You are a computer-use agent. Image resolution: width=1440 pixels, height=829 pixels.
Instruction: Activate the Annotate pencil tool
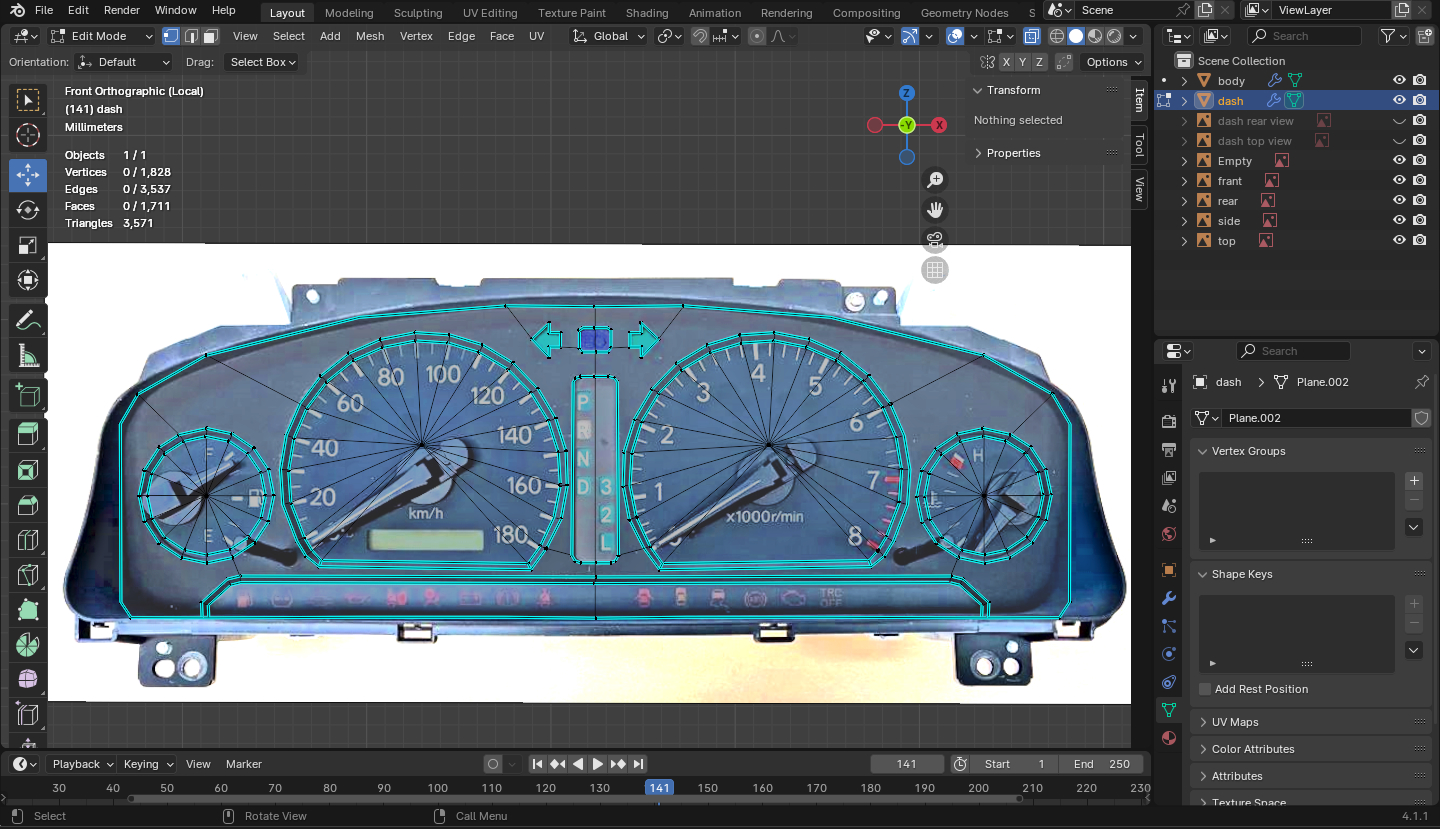pyautogui.click(x=28, y=321)
